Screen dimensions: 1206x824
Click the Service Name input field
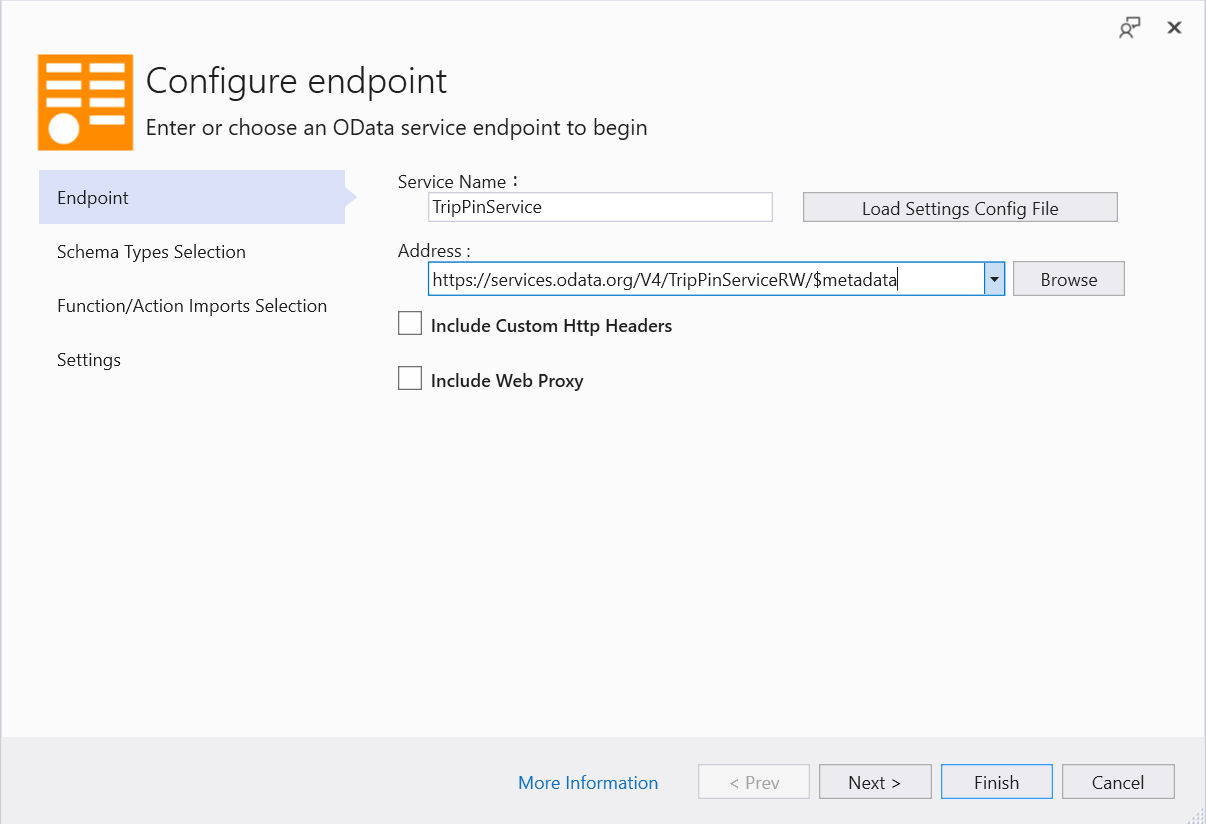coord(600,207)
